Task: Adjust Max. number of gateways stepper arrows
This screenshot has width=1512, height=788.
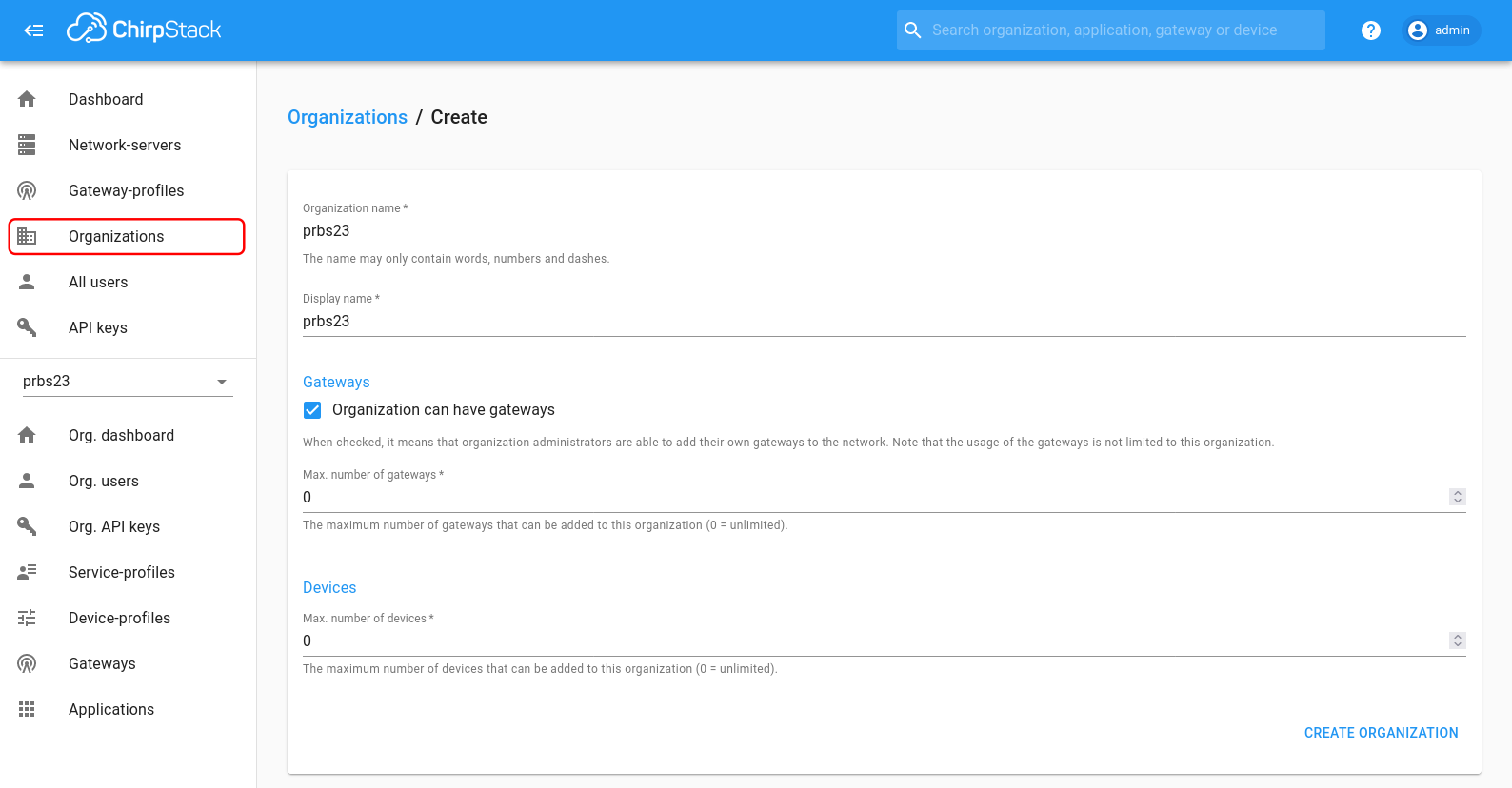Action: pos(1457,497)
